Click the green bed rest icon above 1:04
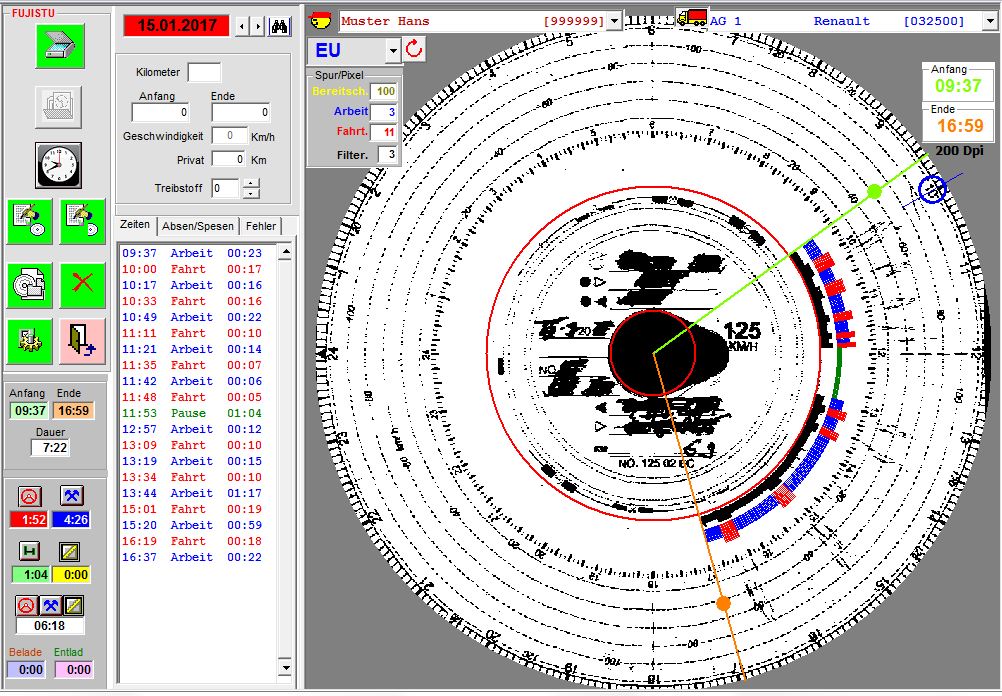The width and height of the screenshot is (1002, 696). [30, 551]
